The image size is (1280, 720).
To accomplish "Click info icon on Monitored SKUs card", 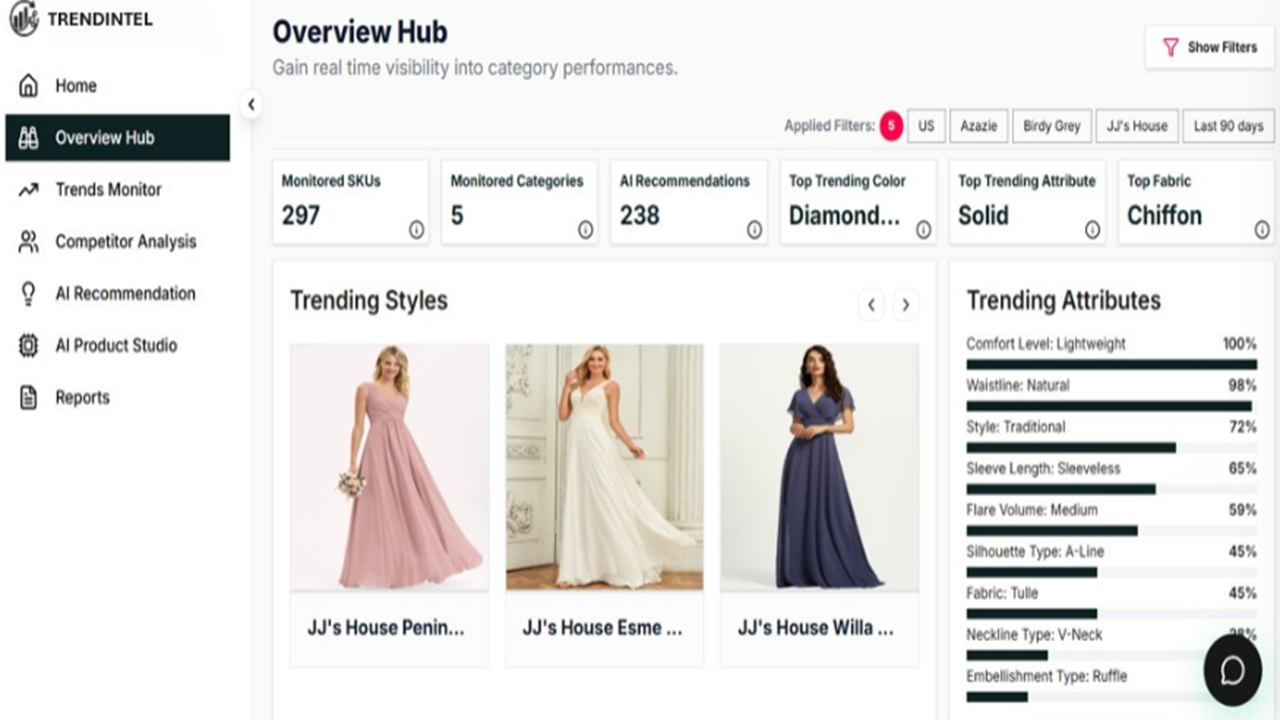I will point(416,230).
